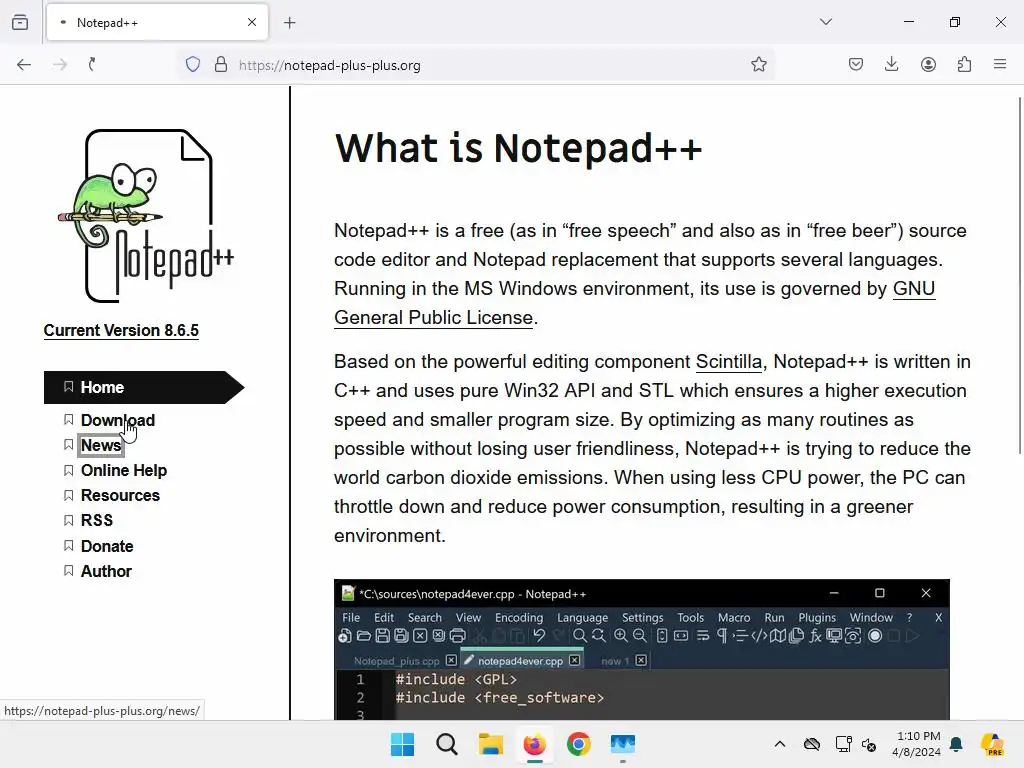Select Home in the sidebar menu
Screen dimensions: 1024x768
click(144, 387)
